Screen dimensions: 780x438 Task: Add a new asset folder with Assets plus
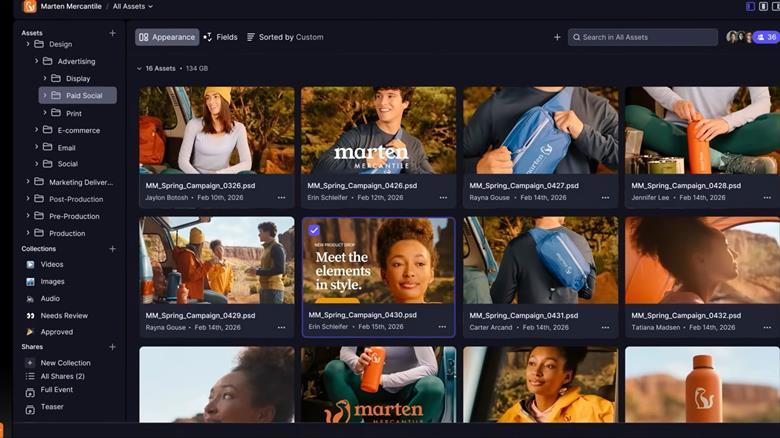112,33
